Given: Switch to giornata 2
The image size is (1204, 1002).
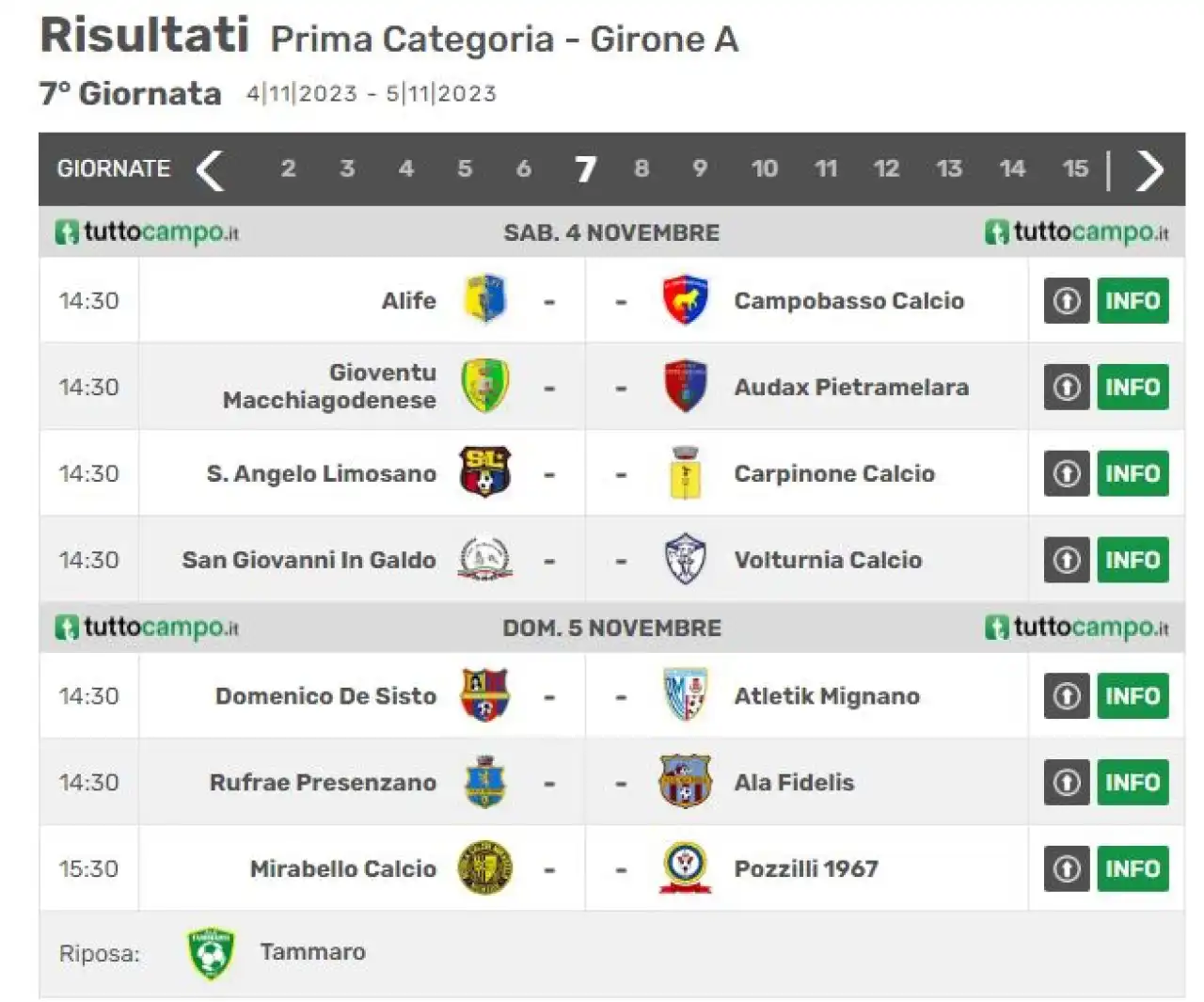Looking at the screenshot, I should tap(288, 168).
